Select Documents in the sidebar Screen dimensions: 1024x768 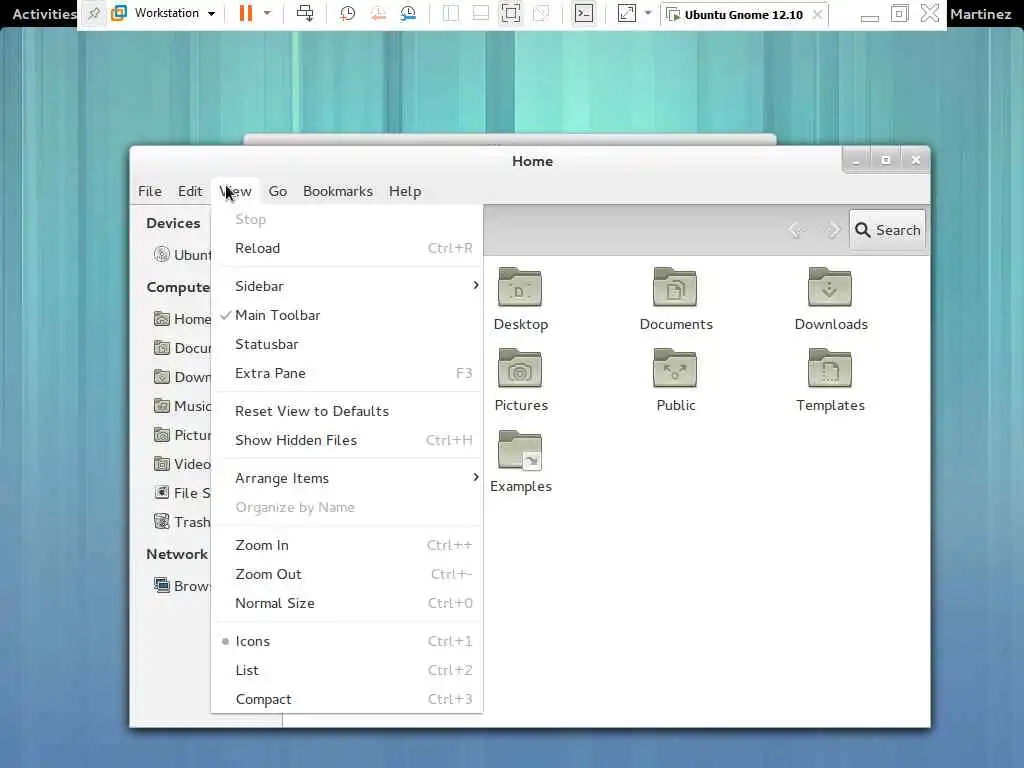182,348
